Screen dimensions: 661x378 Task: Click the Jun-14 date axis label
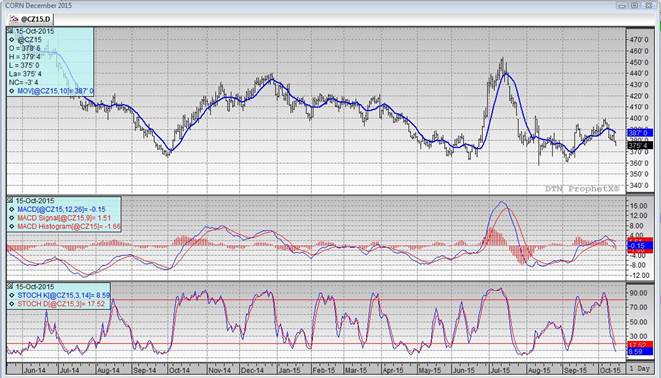(x=35, y=370)
